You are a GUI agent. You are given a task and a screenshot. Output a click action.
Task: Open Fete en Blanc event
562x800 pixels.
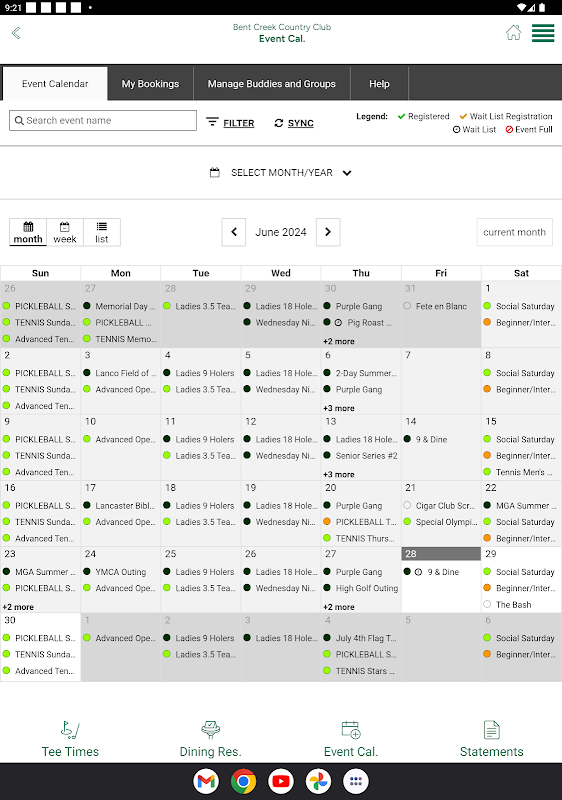click(x=441, y=306)
